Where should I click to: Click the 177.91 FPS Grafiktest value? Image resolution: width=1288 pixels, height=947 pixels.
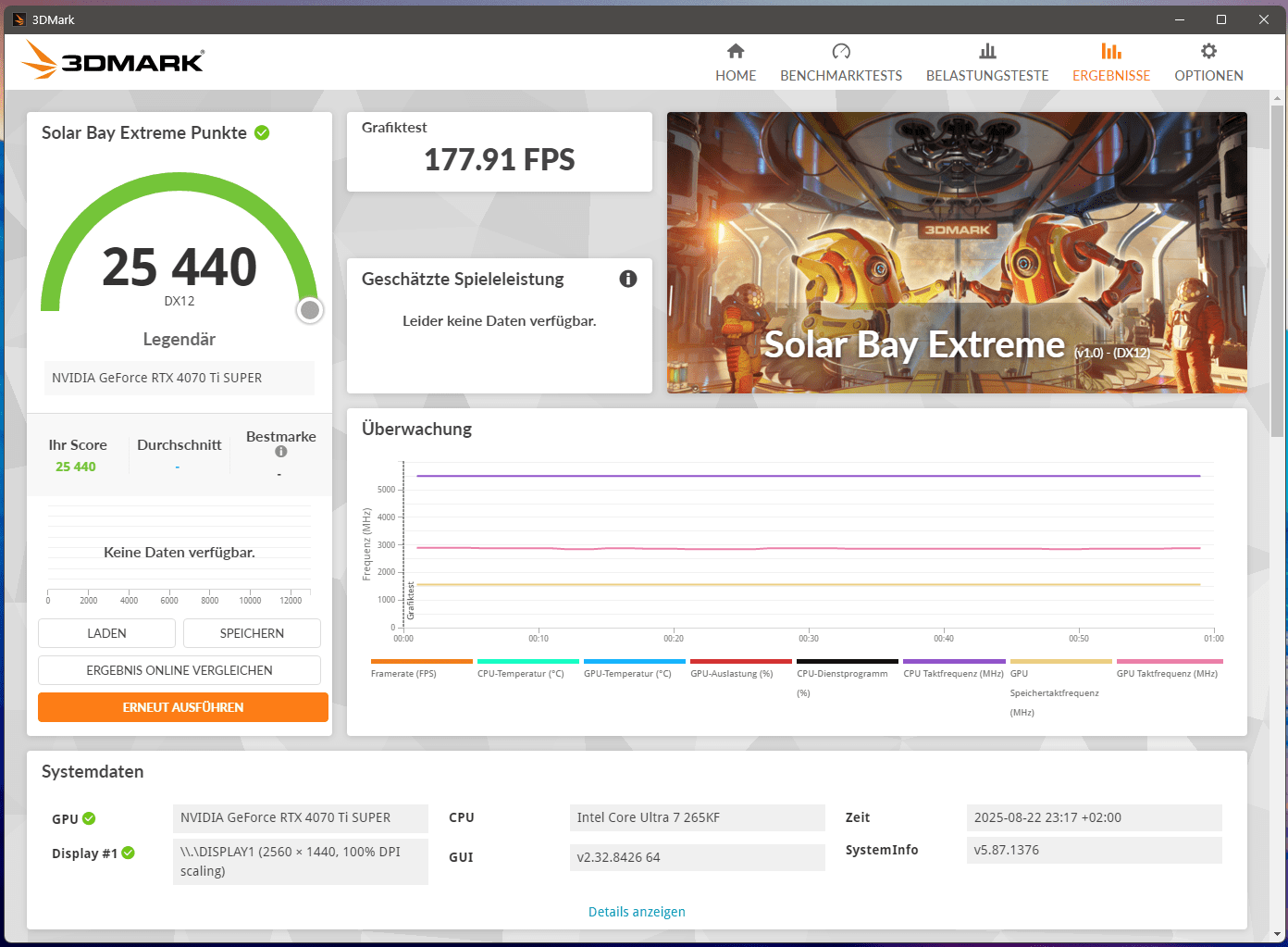[500, 160]
